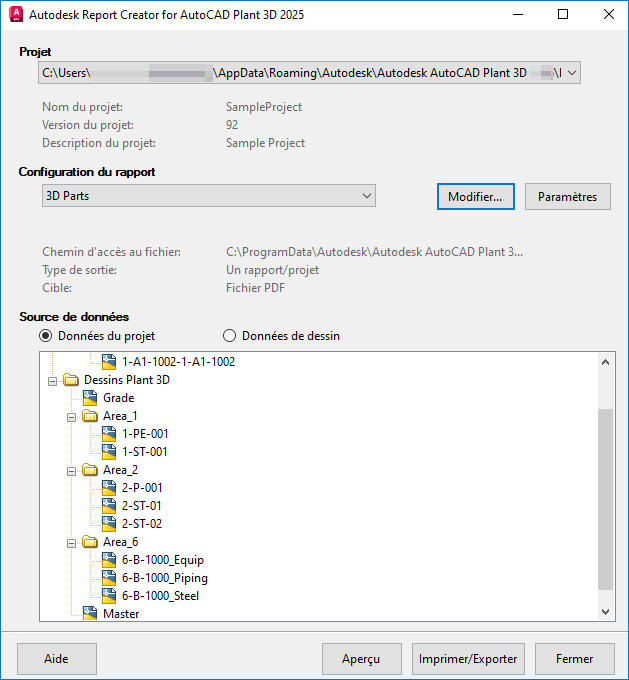The image size is (629, 680).
Task: Click the drawing icon for 6-B-1000_Steel
Action: 109,596
